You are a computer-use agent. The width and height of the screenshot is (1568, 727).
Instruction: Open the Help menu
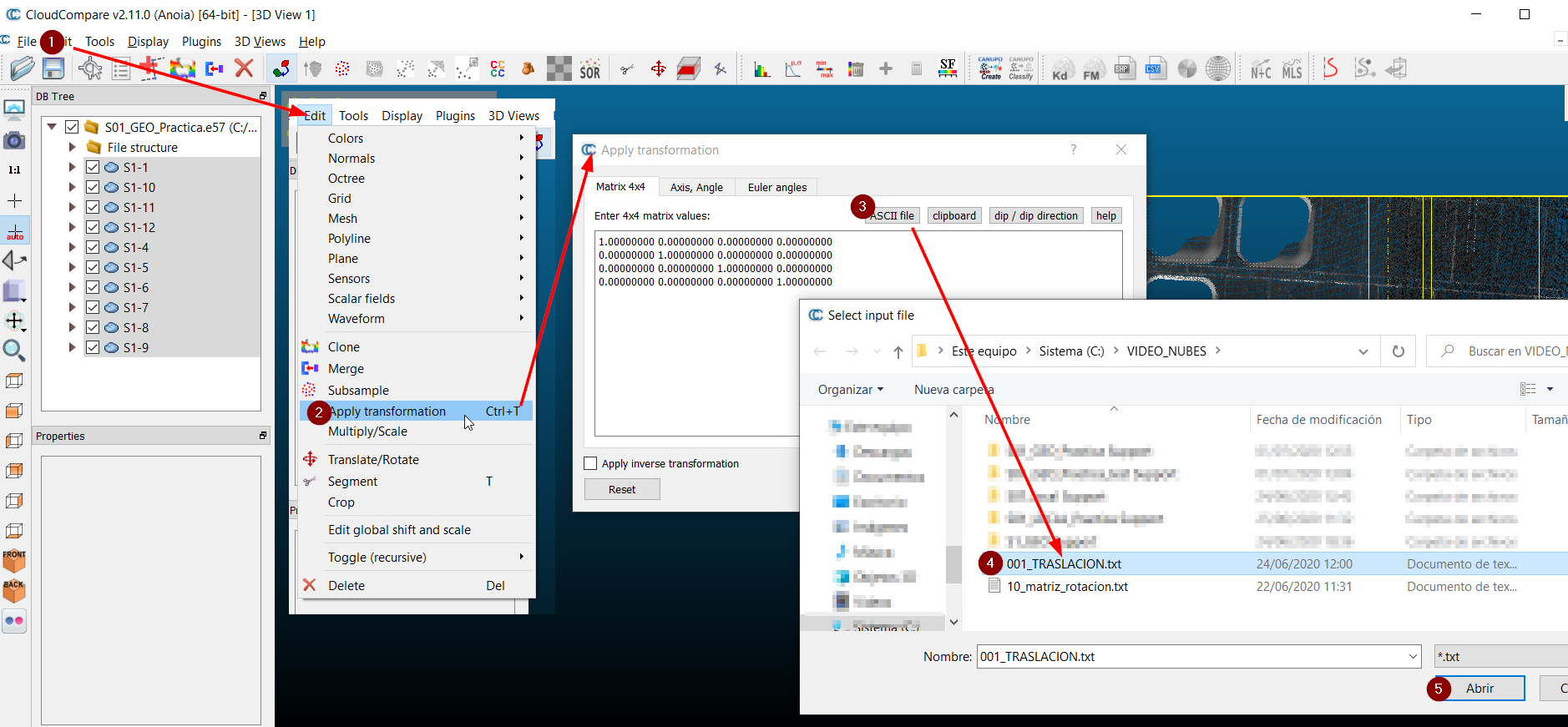[x=312, y=42]
